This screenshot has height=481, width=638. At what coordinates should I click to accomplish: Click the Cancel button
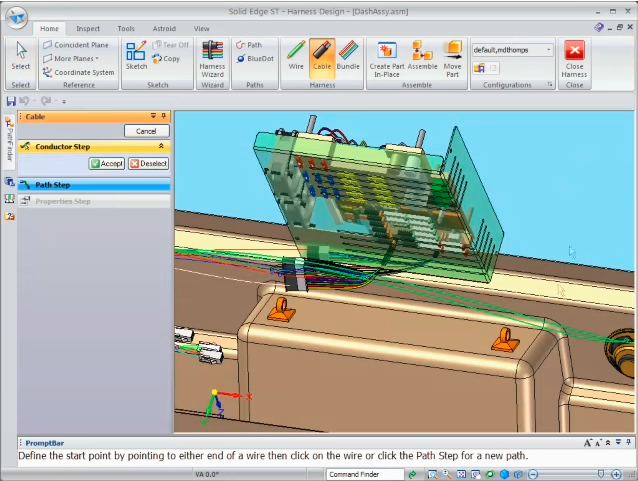coord(146,131)
